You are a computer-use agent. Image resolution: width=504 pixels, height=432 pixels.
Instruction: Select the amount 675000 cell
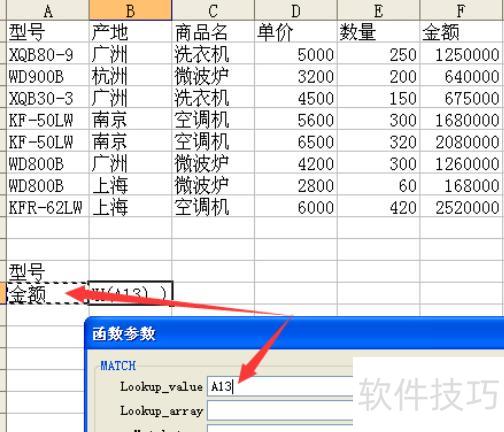coord(462,97)
